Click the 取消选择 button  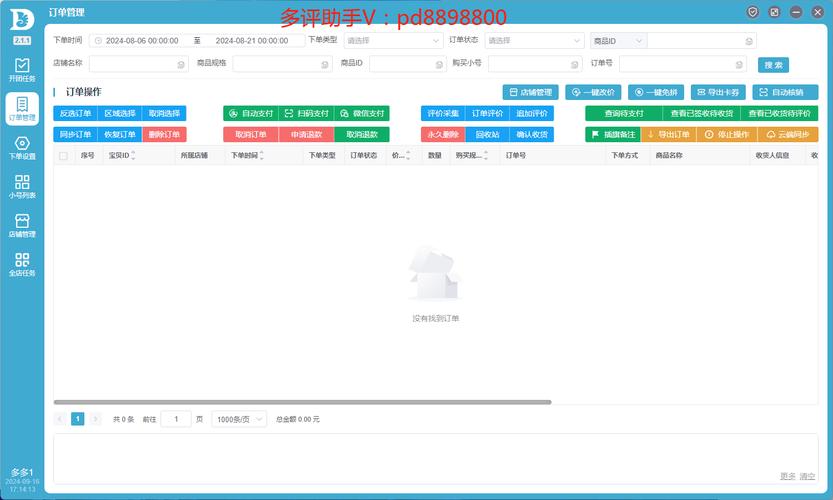(164, 113)
